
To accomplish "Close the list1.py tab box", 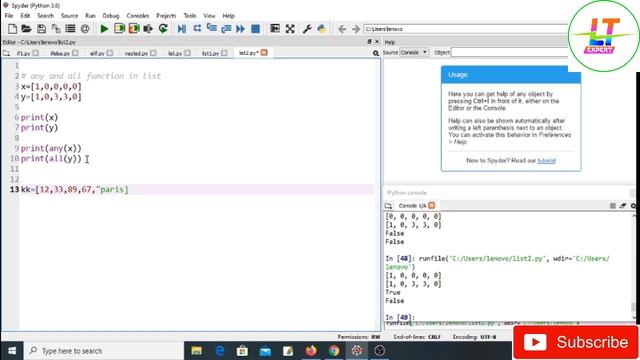I will tap(224, 53).
